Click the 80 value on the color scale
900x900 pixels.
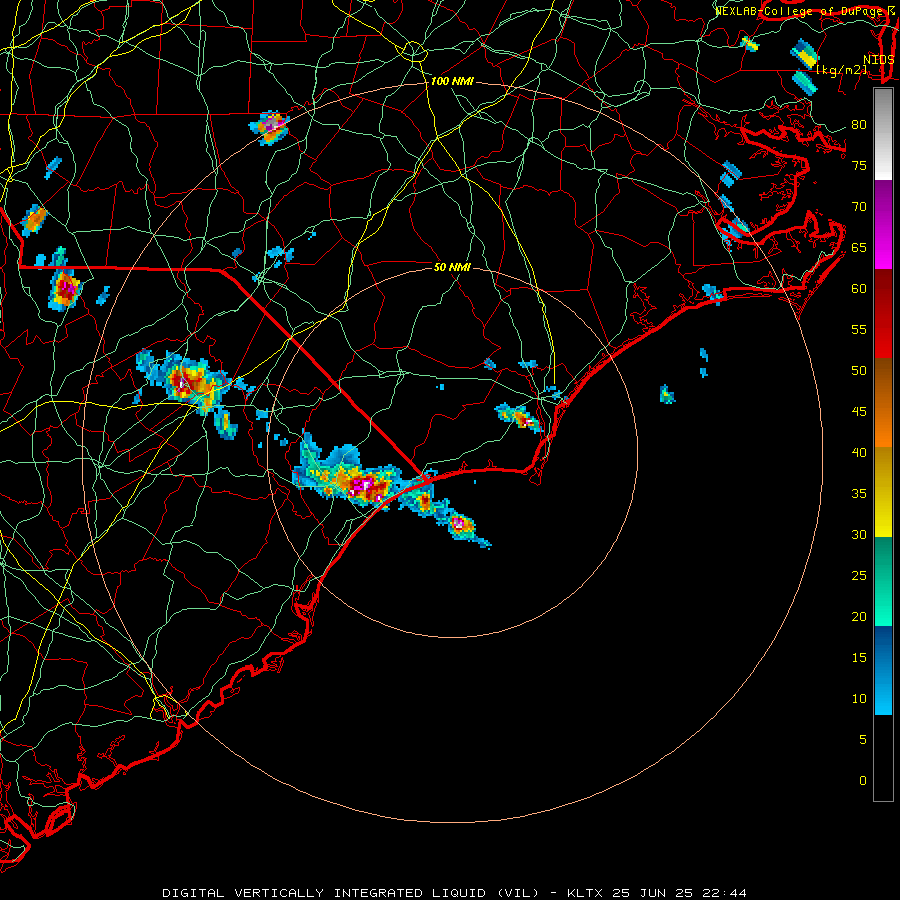pyautogui.click(x=859, y=125)
